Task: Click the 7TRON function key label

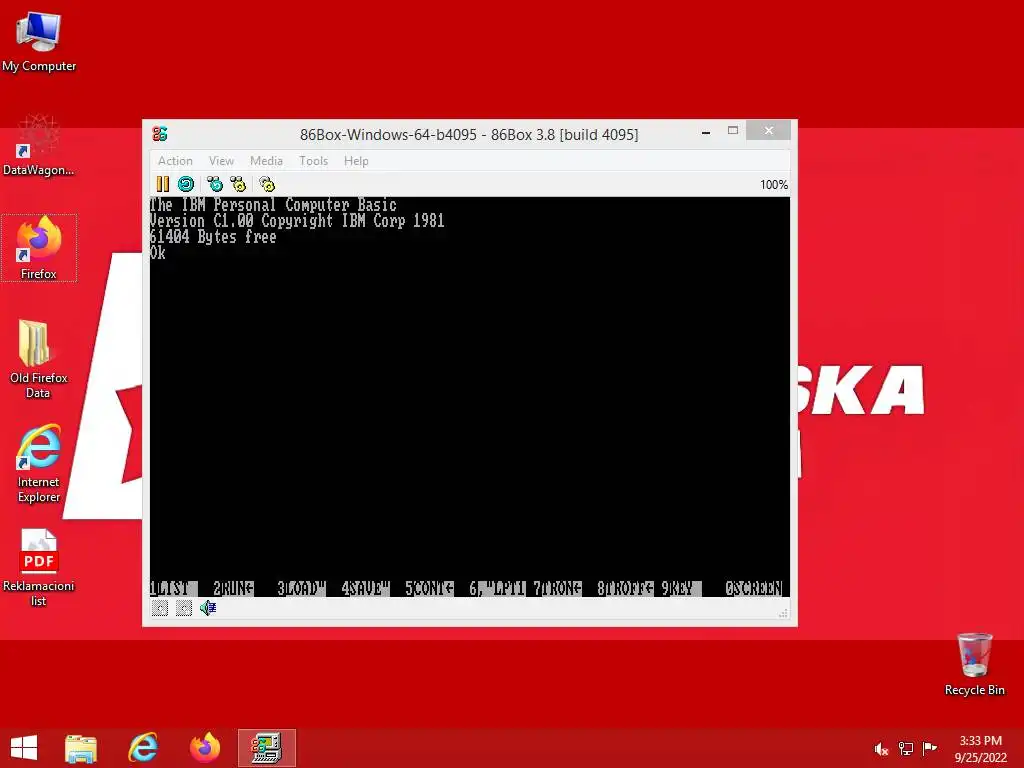Action: pyautogui.click(x=557, y=588)
